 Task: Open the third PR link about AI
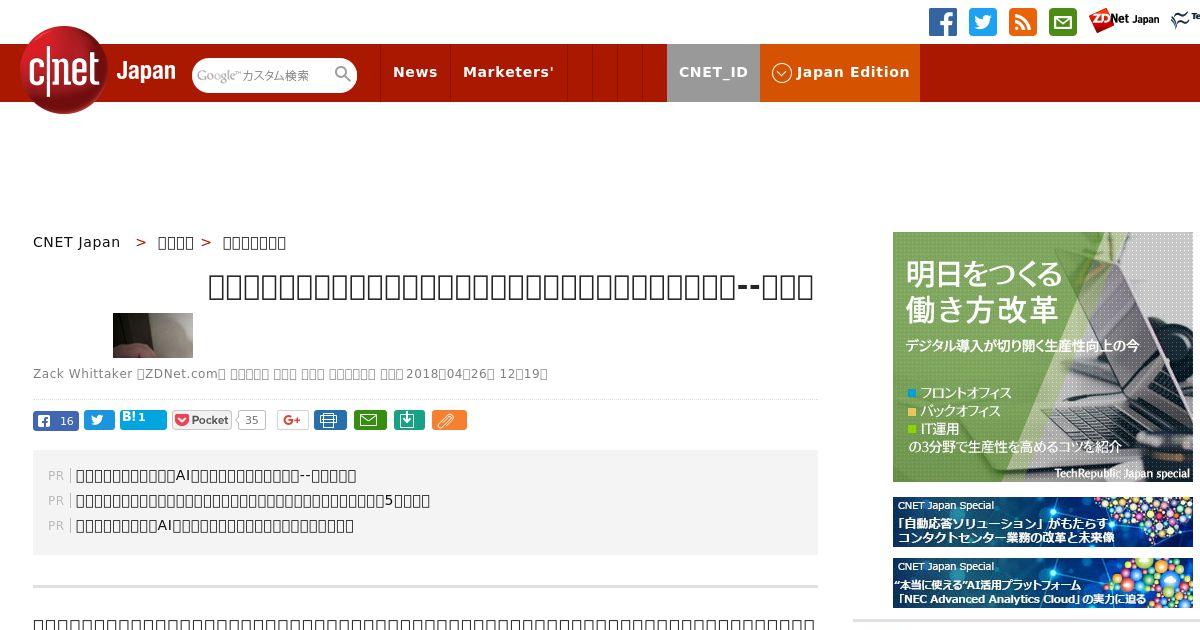[x=215, y=526]
